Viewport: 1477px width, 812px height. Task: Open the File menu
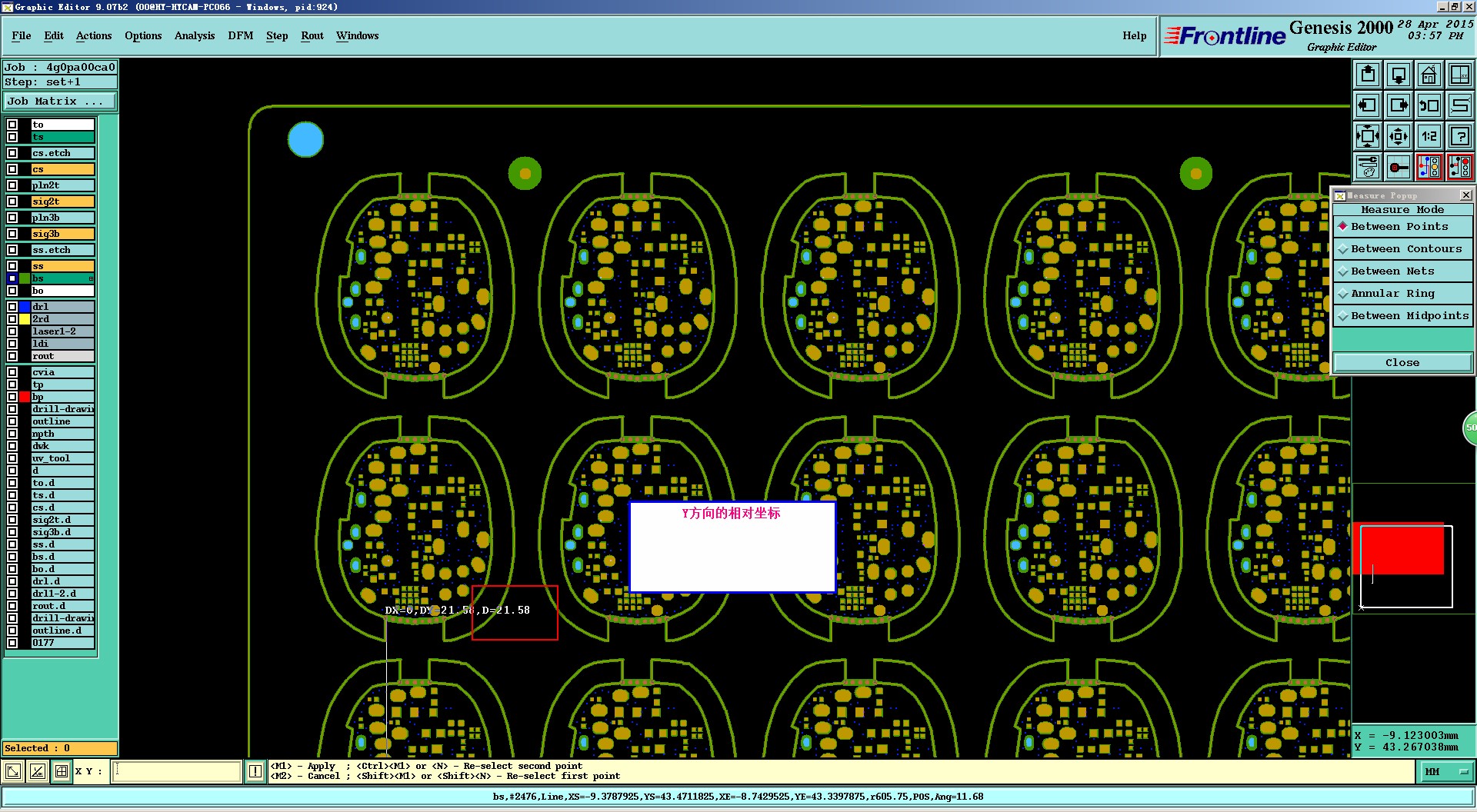point(22,36)
